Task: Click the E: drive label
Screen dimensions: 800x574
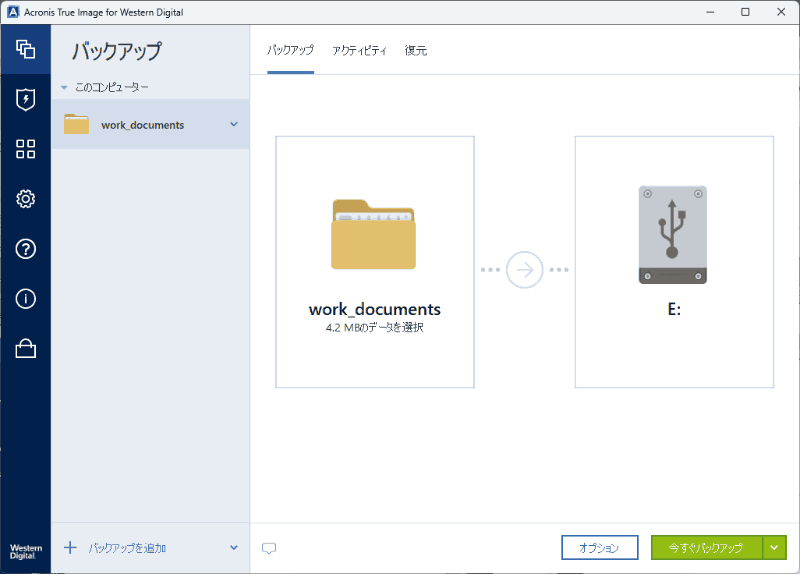Action: (x=674, y=309)
